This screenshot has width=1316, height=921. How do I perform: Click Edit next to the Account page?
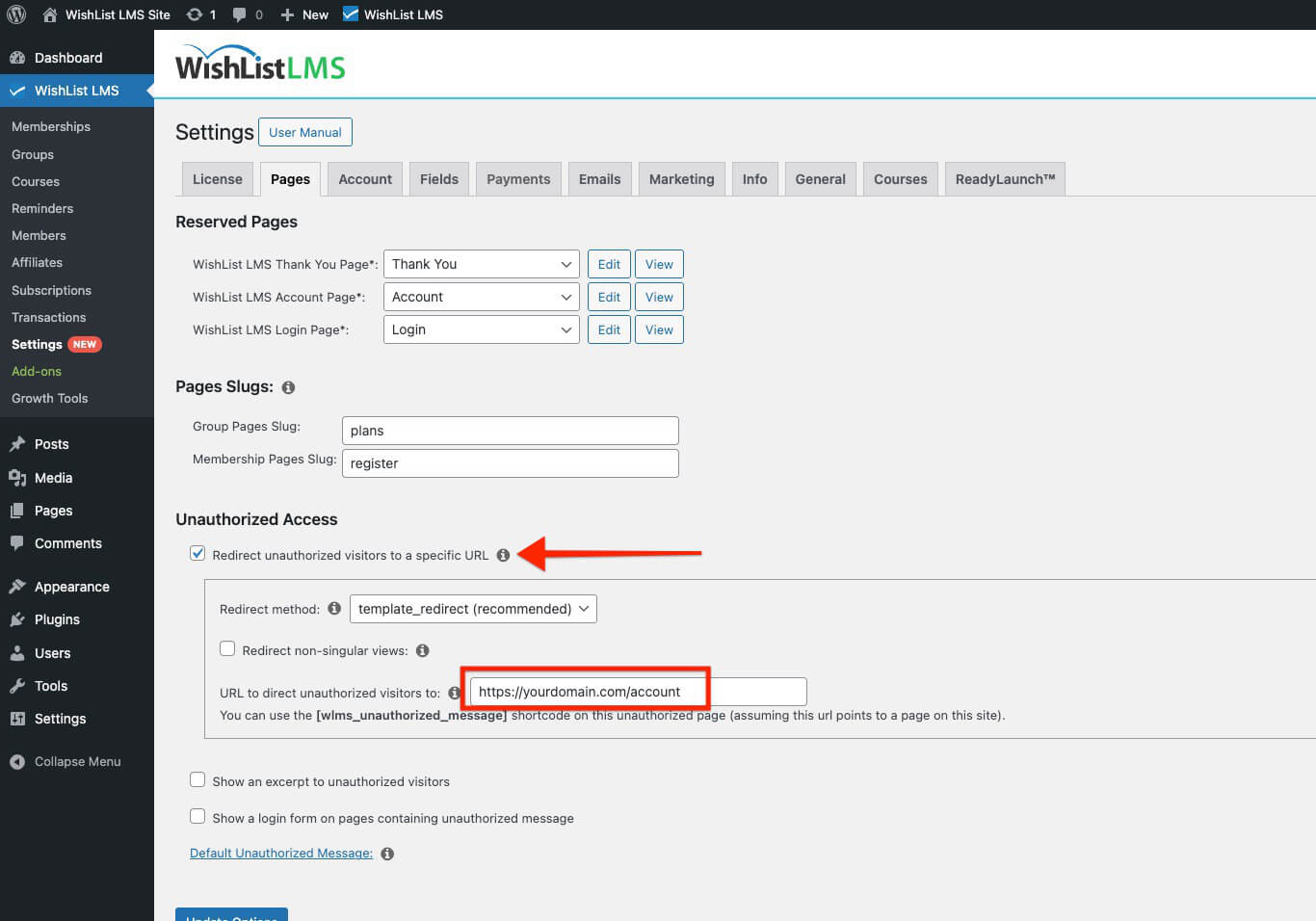608,296
